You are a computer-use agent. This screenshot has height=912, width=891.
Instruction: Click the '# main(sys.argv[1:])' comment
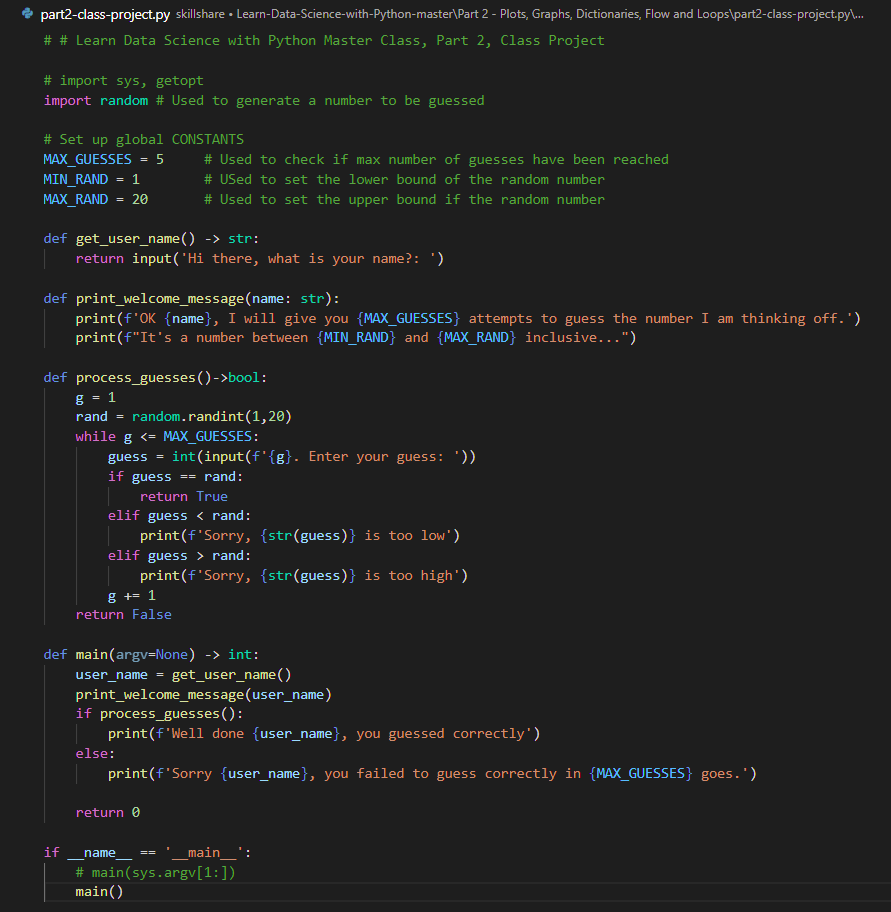click(x=155, y=872)
